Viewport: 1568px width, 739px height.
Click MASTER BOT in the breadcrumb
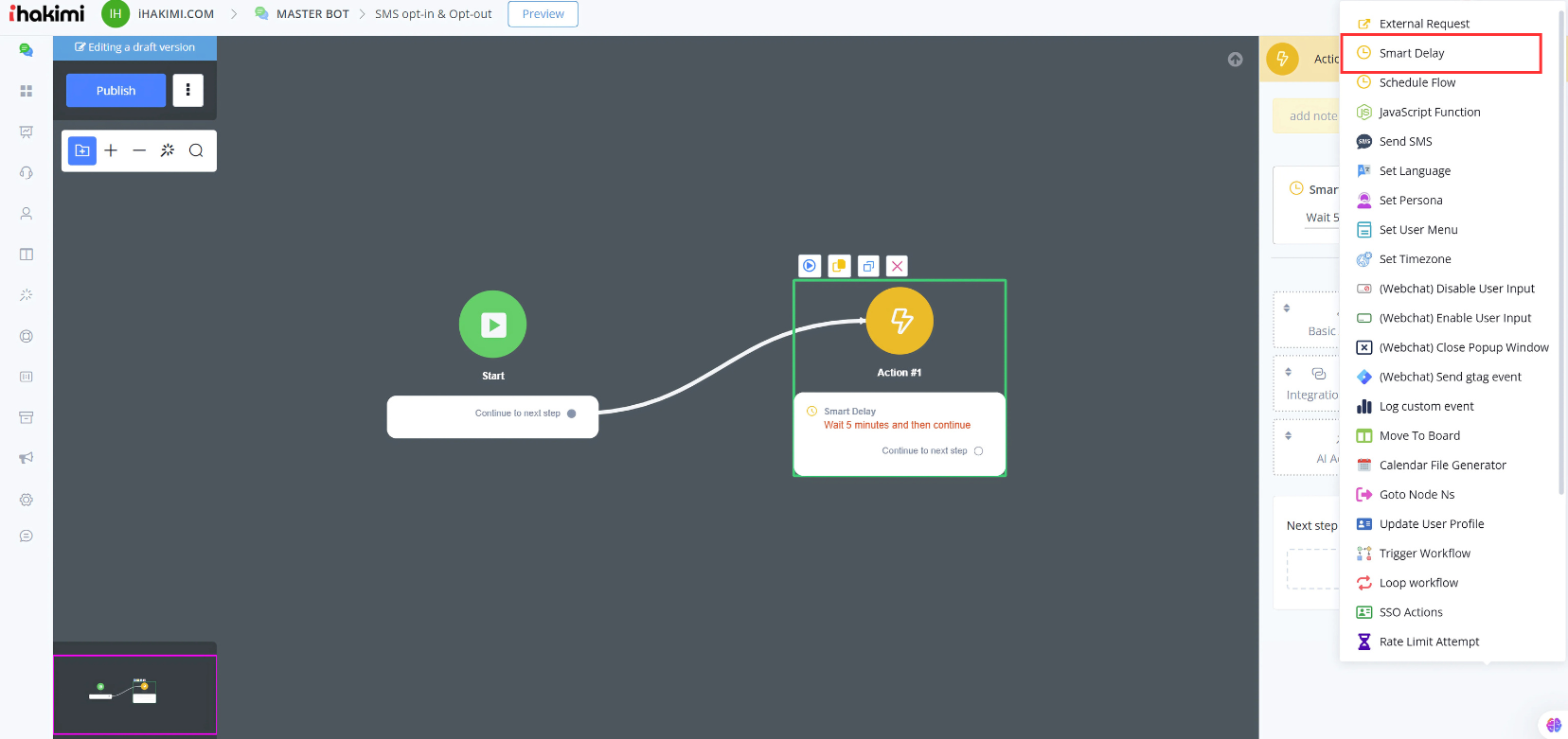click(x=312, y=14)
